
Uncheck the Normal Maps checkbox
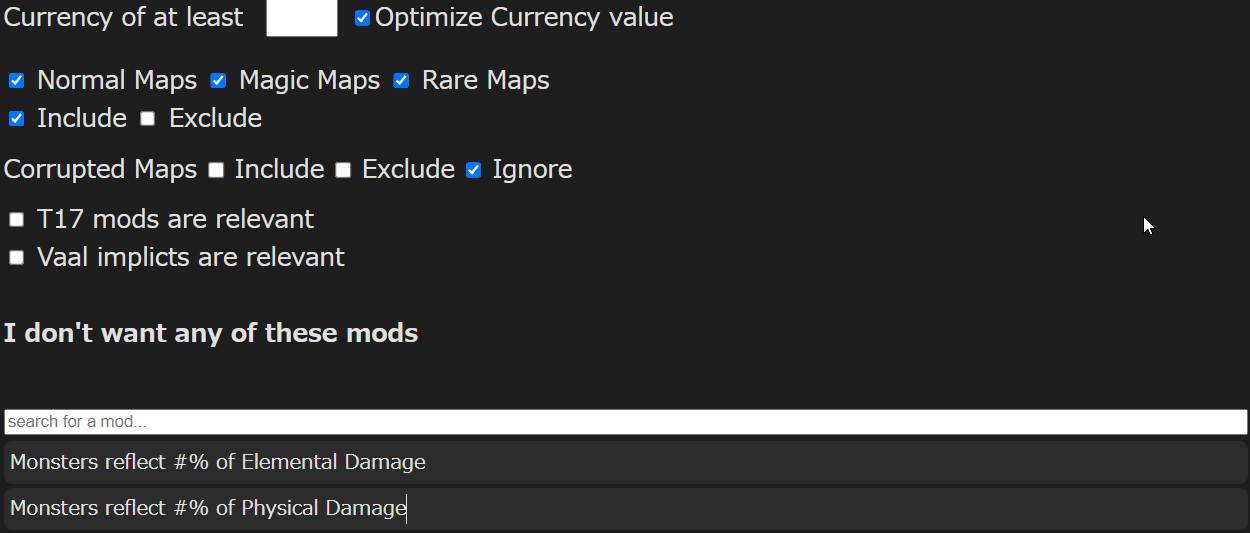17,81
